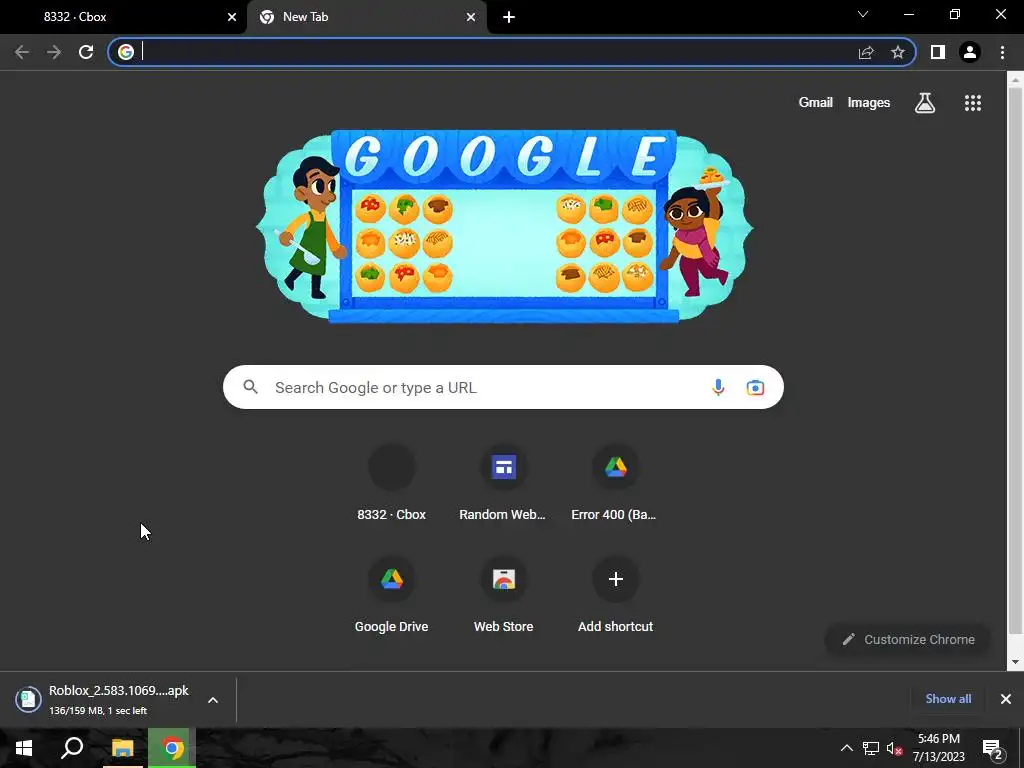This screenshot has height=768, width=1024.
Task: Click magnifier icon in Google search box
Action: [250, 387]
